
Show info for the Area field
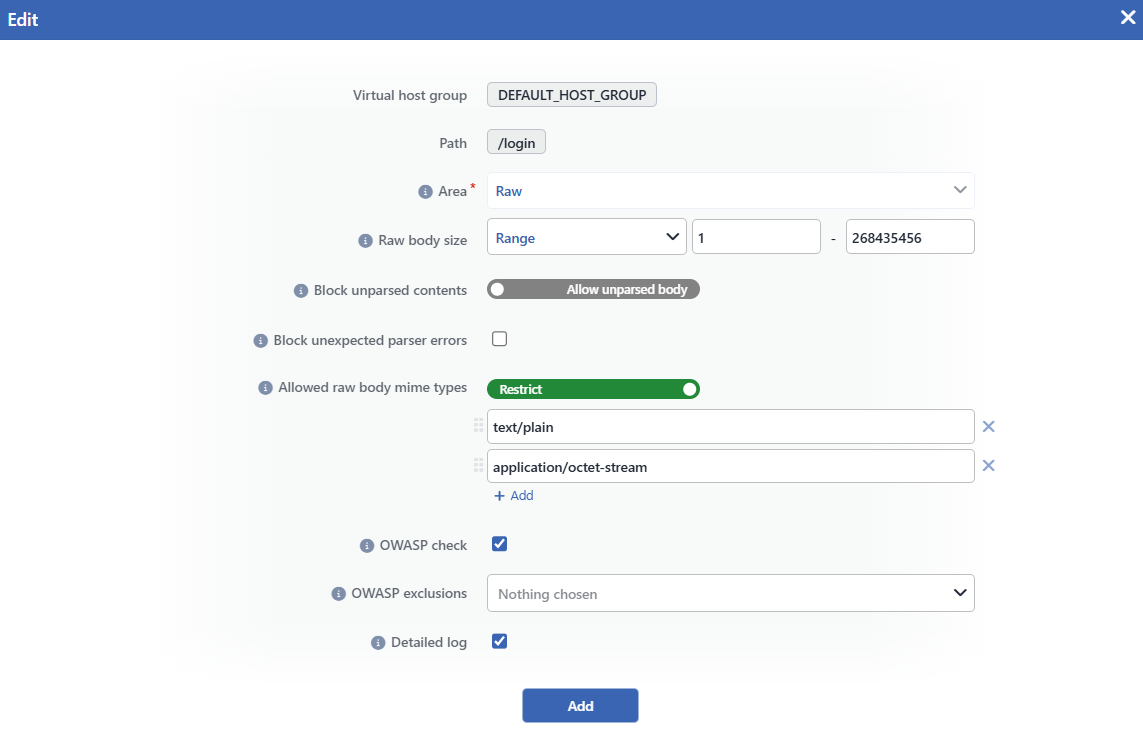[x=425, y=192]
